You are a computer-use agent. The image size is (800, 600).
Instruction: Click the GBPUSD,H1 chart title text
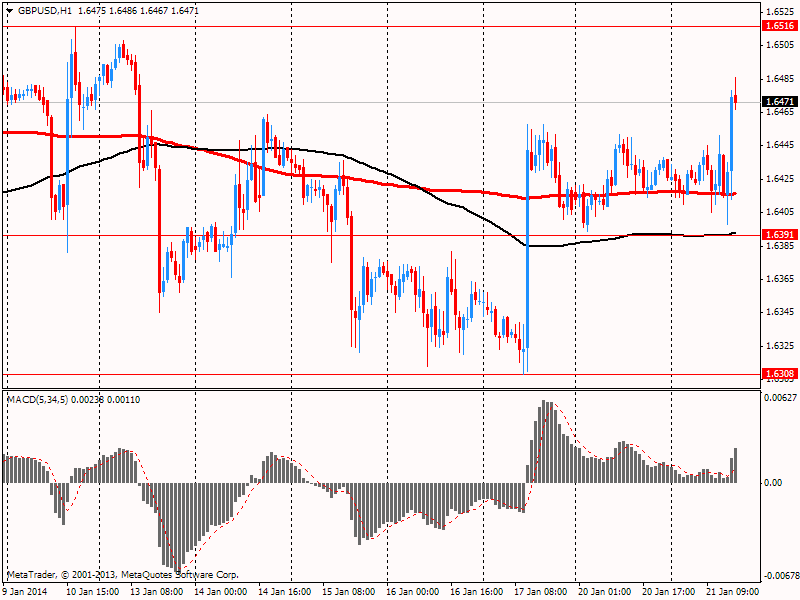(45, 8)
